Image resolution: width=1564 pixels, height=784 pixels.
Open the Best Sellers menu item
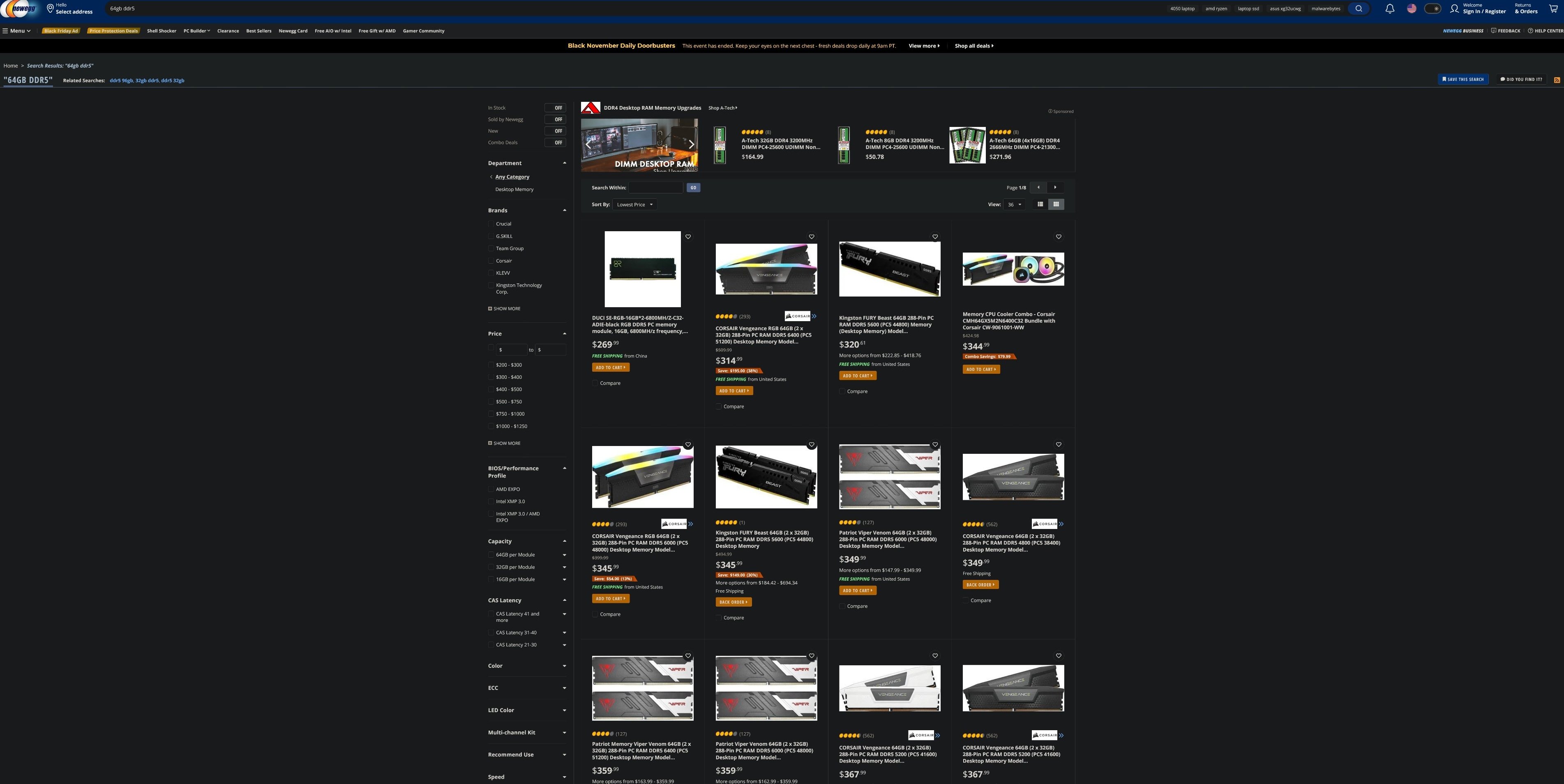(x=258, y=31)
